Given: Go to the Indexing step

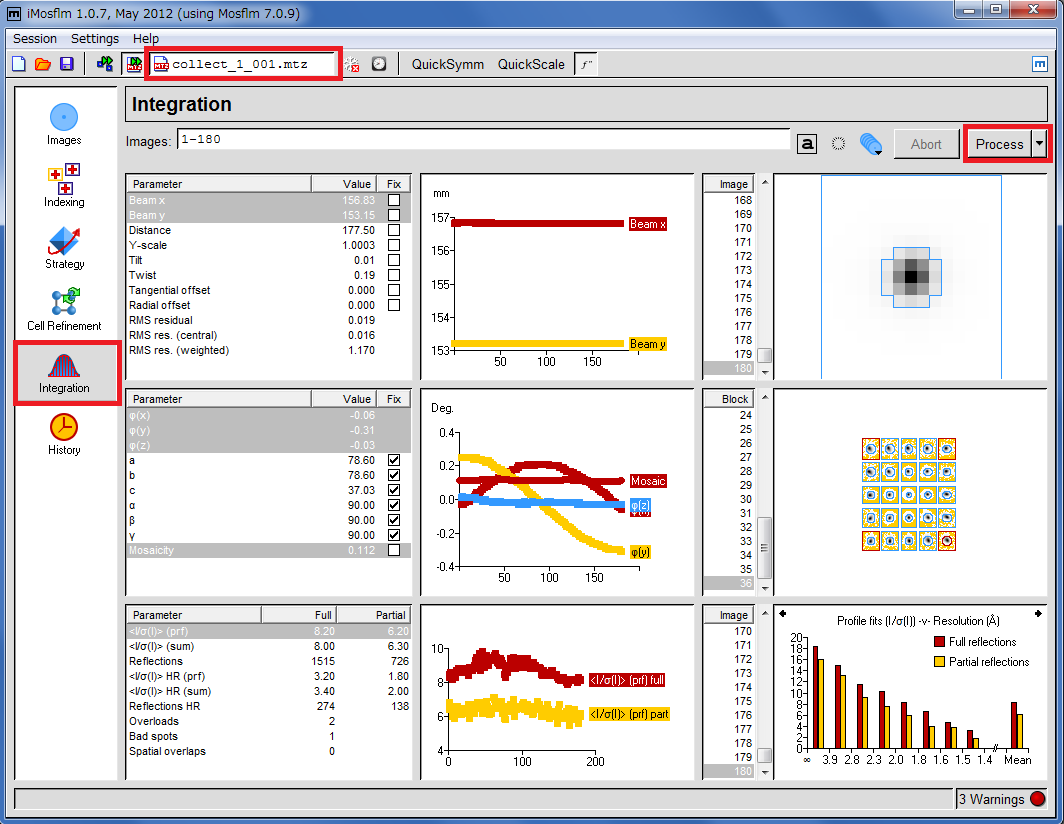Looking at the screenshot, I should tap(64, 186).
